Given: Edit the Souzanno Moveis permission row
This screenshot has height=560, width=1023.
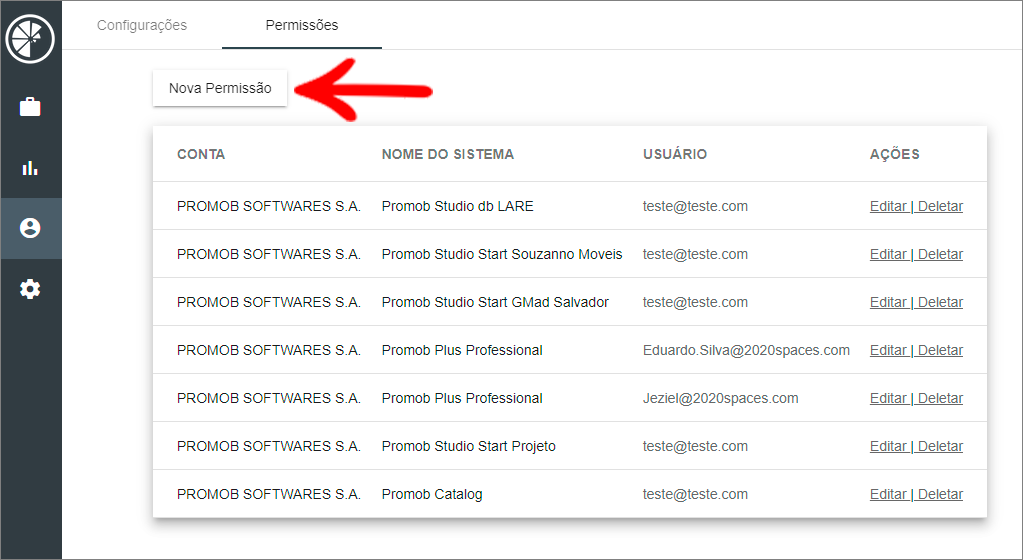Looking at the screenshot, I should click(x=888, y=255).
